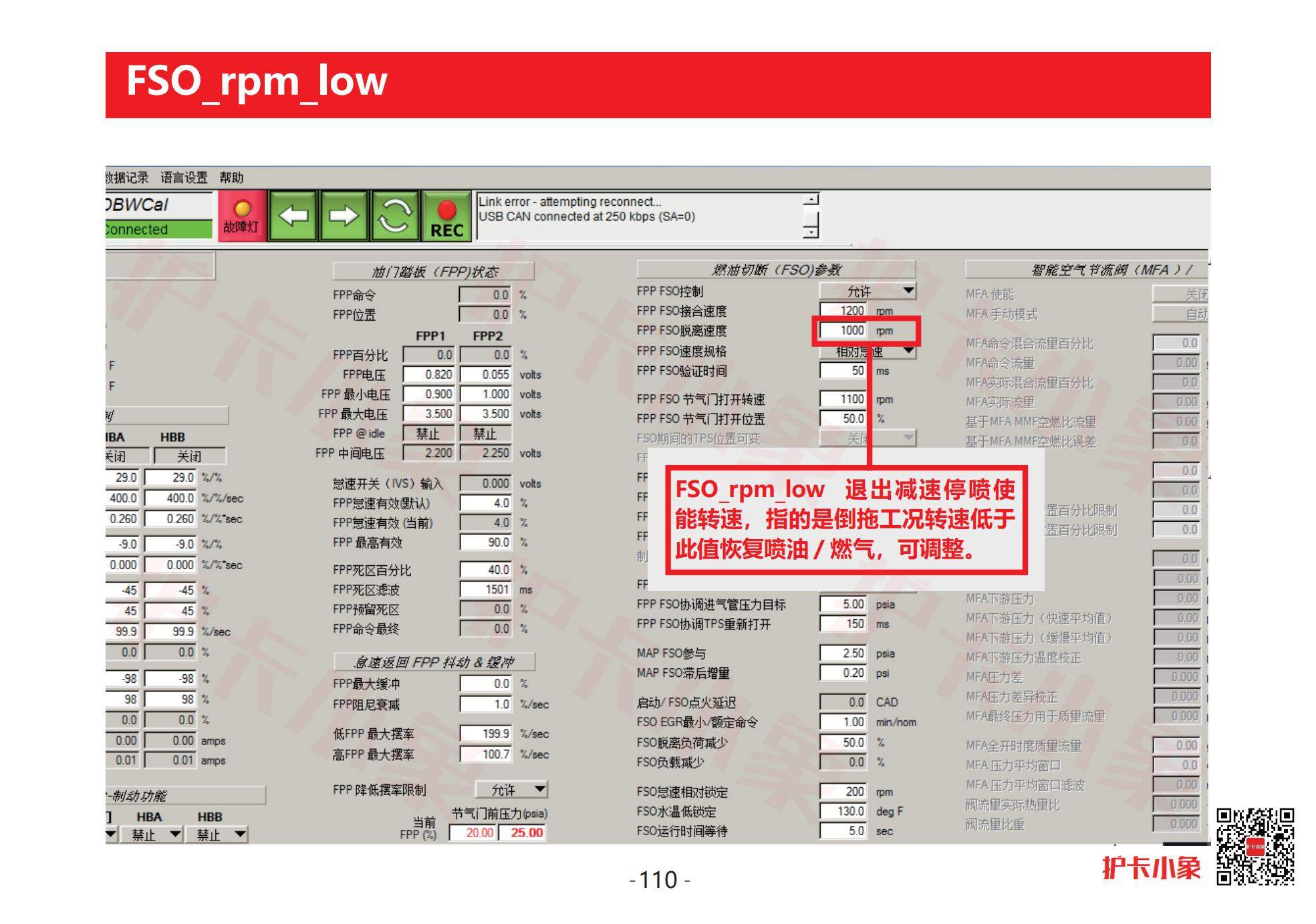Select the FPP2 最大电压 field

tap(486, 414)
